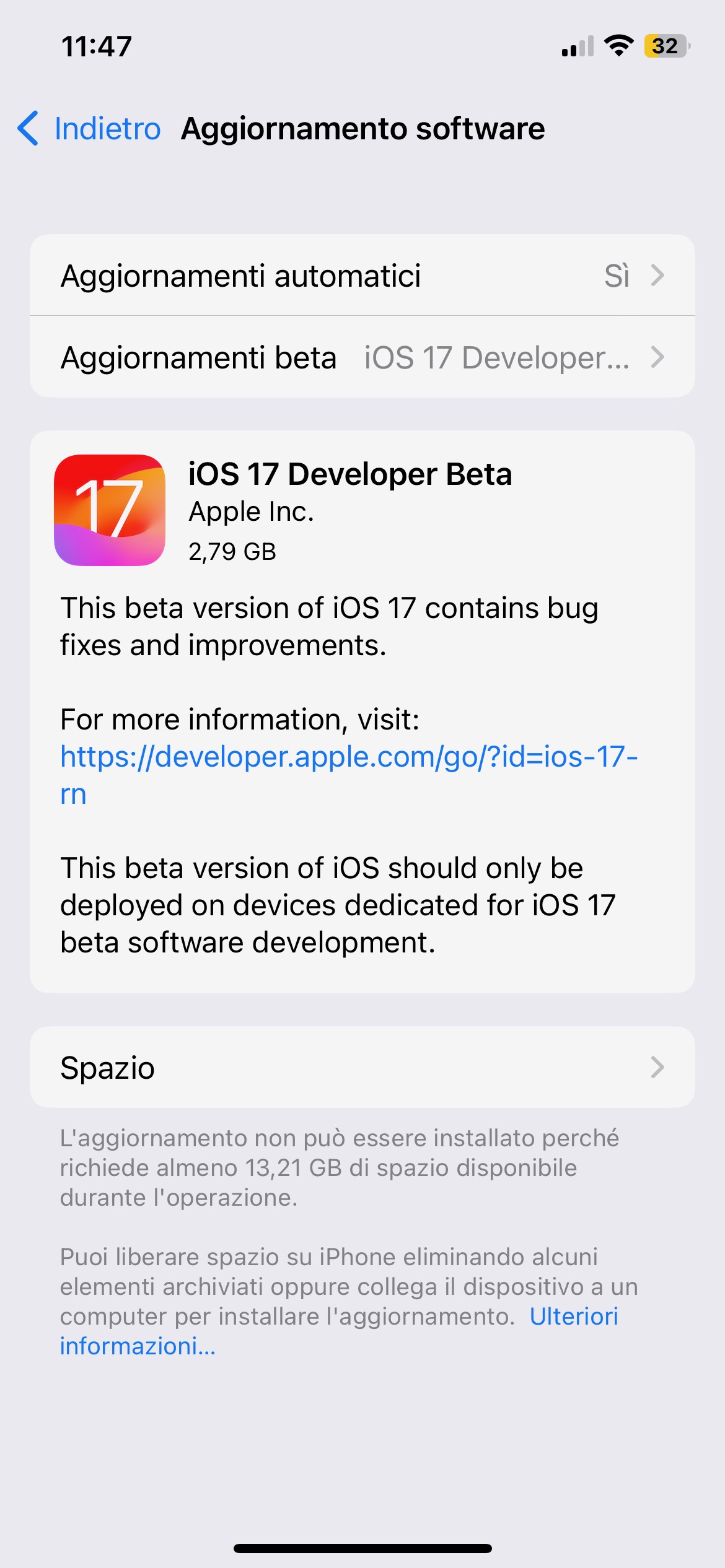725x1568 pixels.
Task: Expand the Spazio row chevron
Action: 657,1067
